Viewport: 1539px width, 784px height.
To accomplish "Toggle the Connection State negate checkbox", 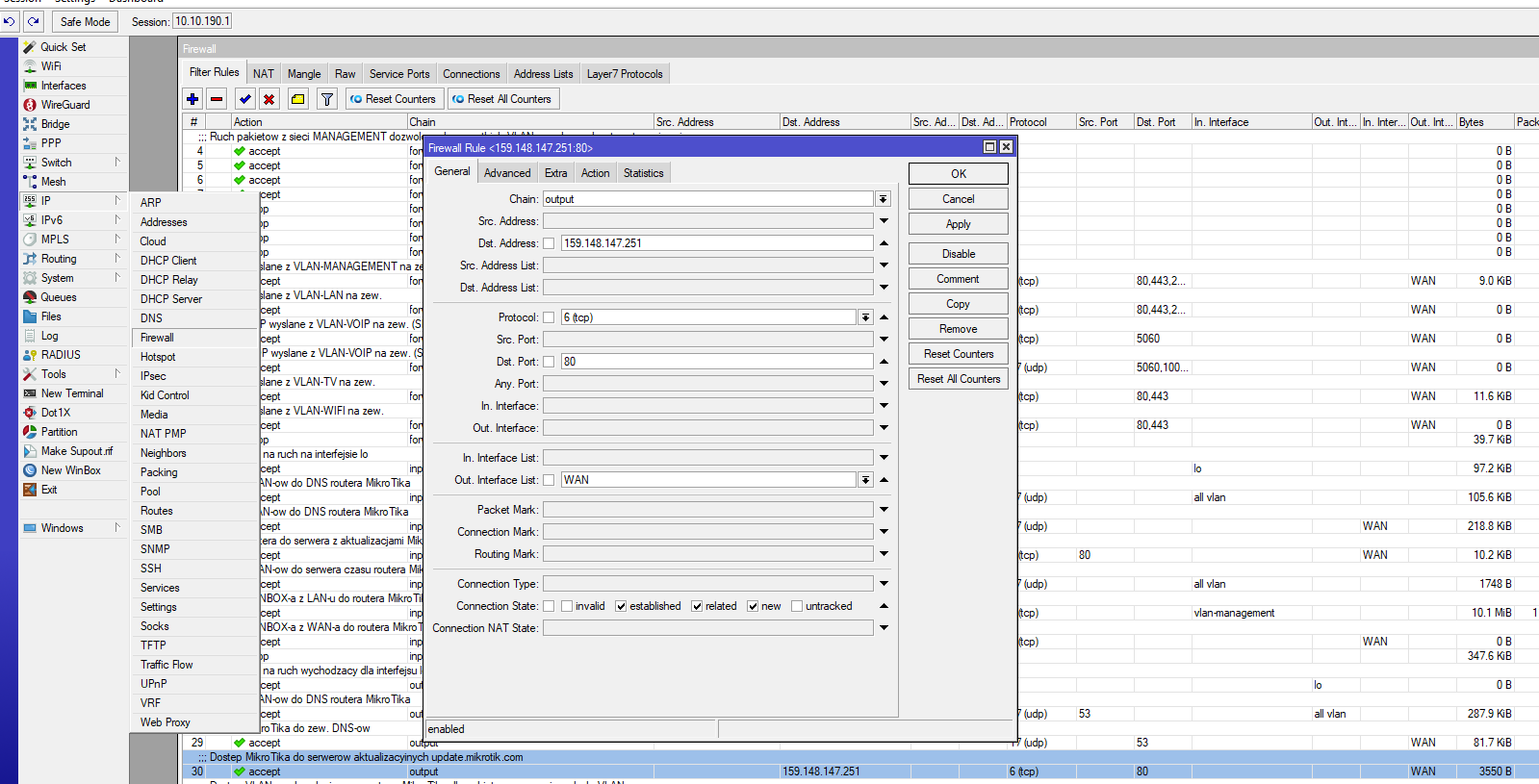I will coord(549,606).
